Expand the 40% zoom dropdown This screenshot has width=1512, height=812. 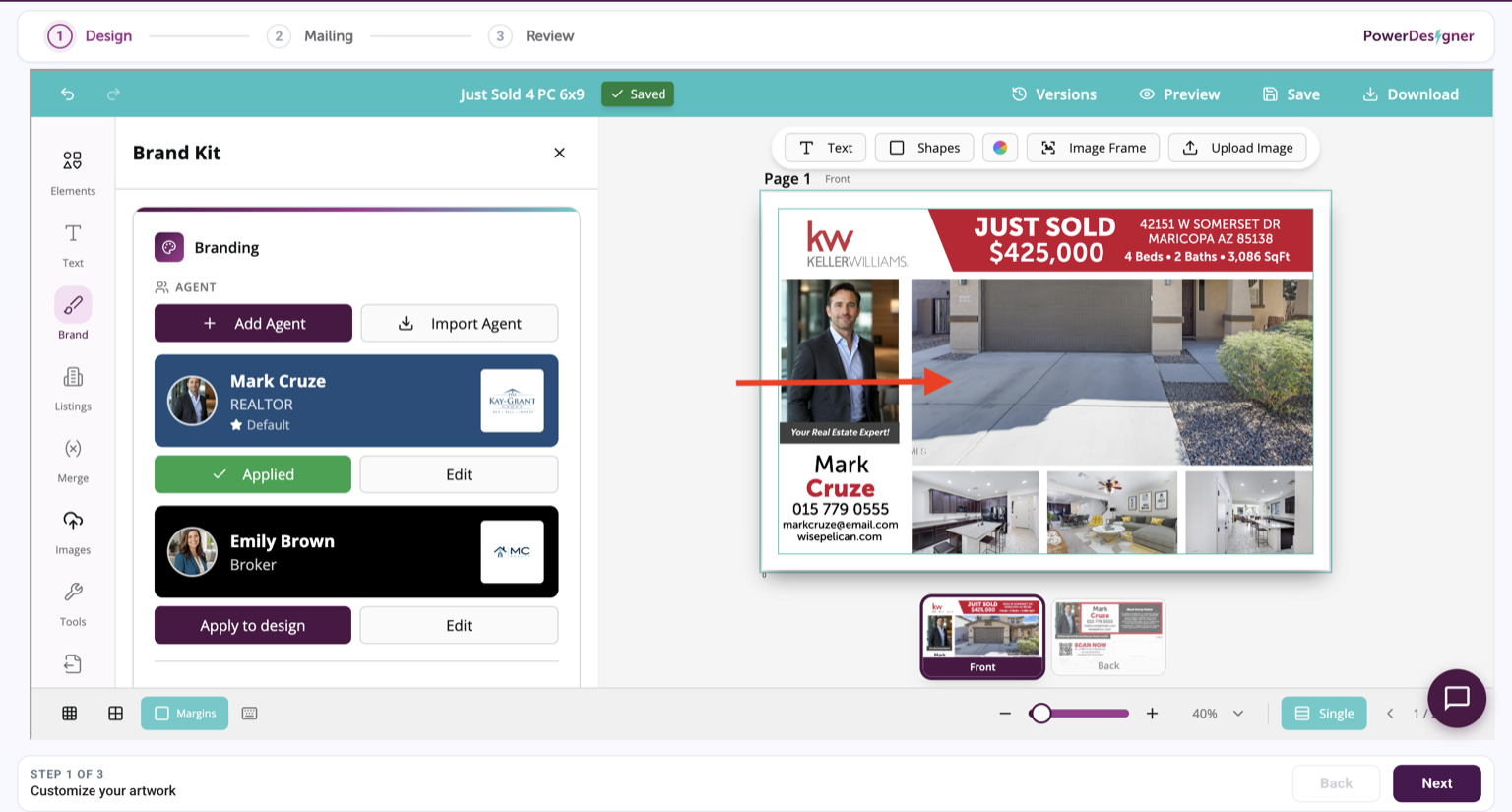[x=1218, y=714]
